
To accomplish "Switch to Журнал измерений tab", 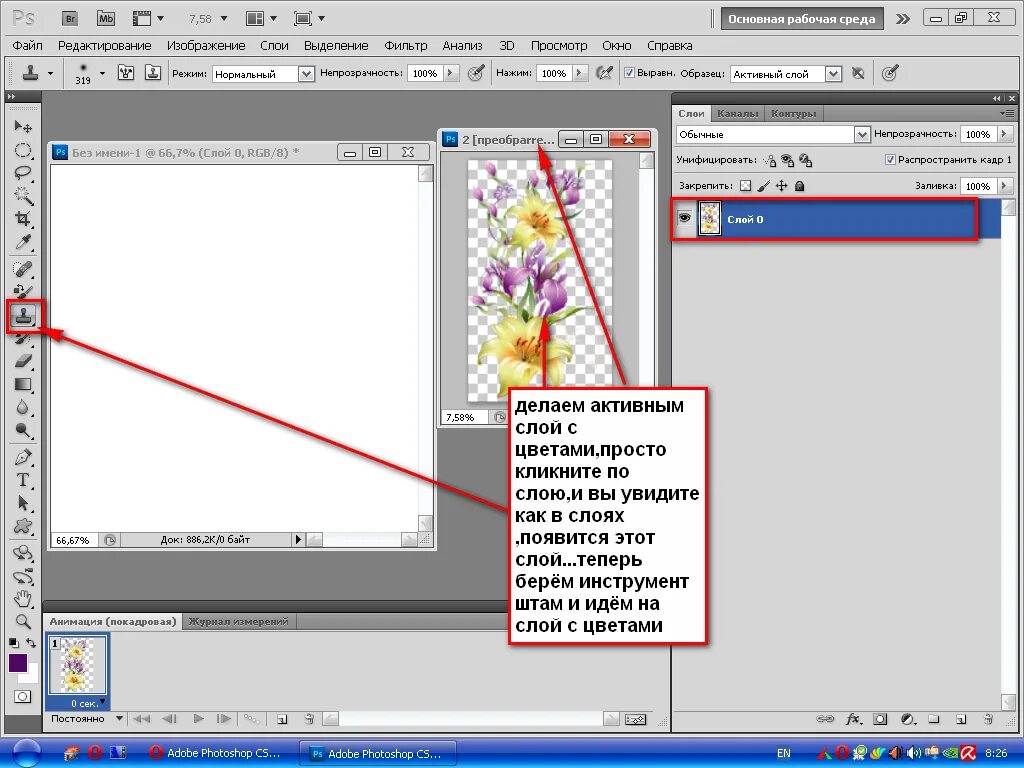I will [x=238, y=621].
